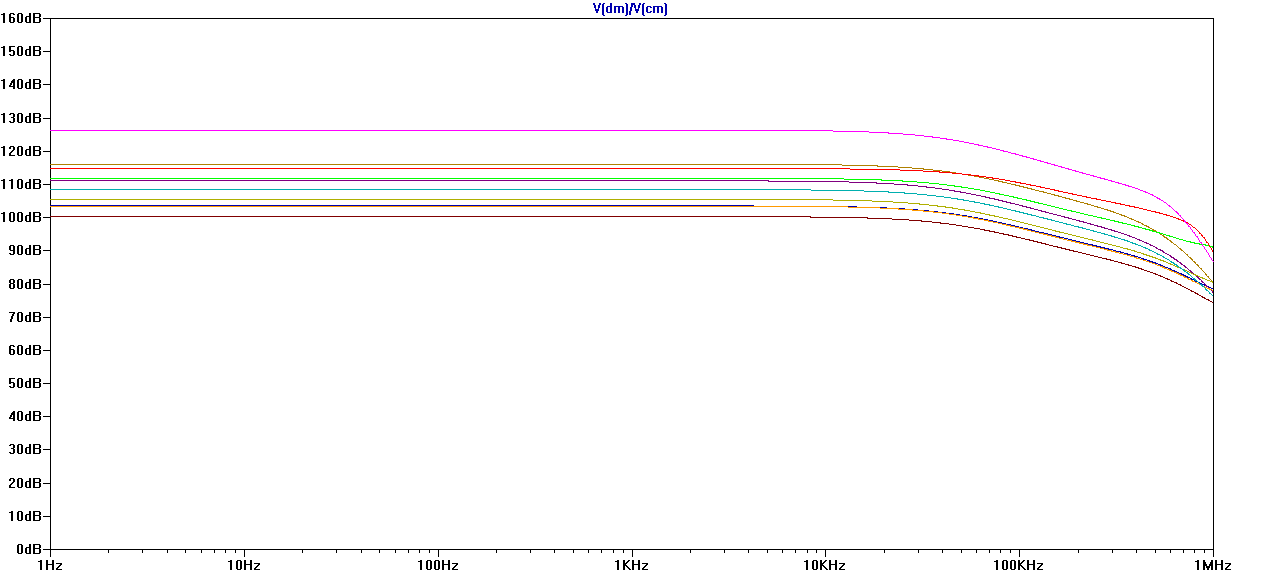Viewport: 1276px width, 575px height.
Task: Click the 10Hz frequency label
Action: click(244, 565)
